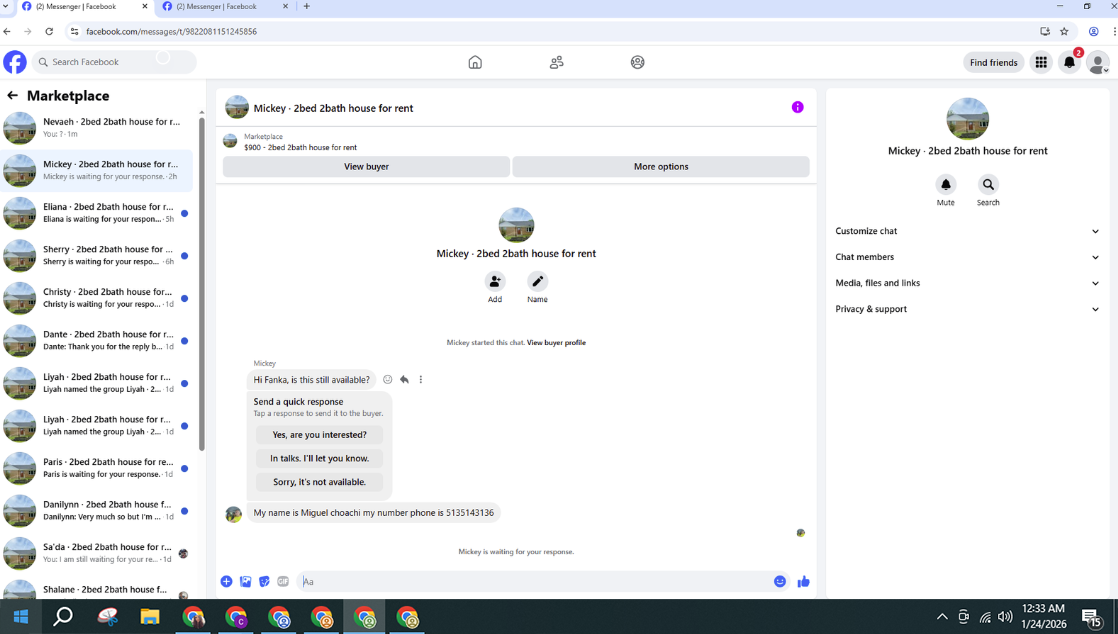Open Sa'da's conversation in the list
This screenshot has height=634, width=1118.
tap(97, 553)
